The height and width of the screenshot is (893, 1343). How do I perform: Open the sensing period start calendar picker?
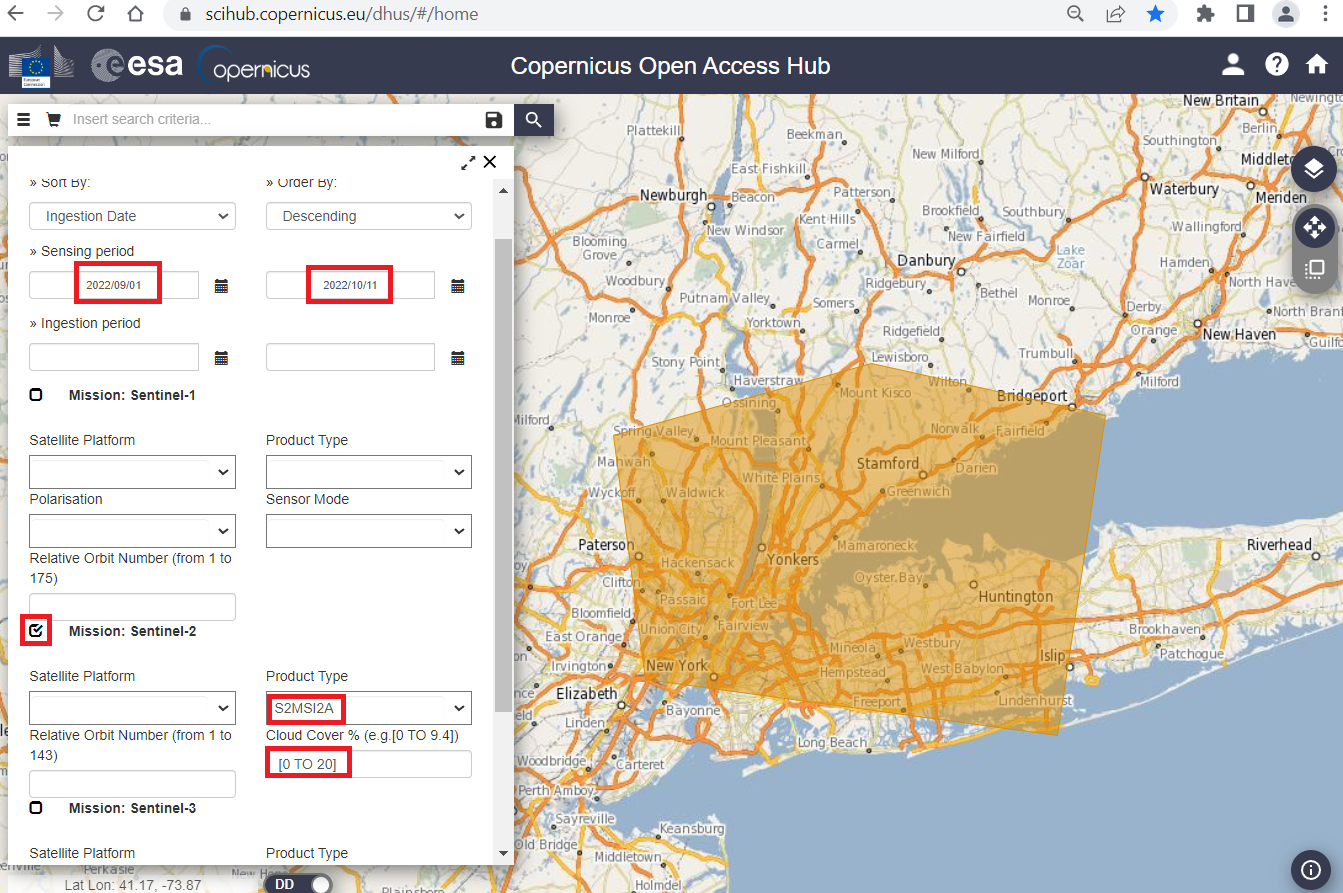point(221,285)
